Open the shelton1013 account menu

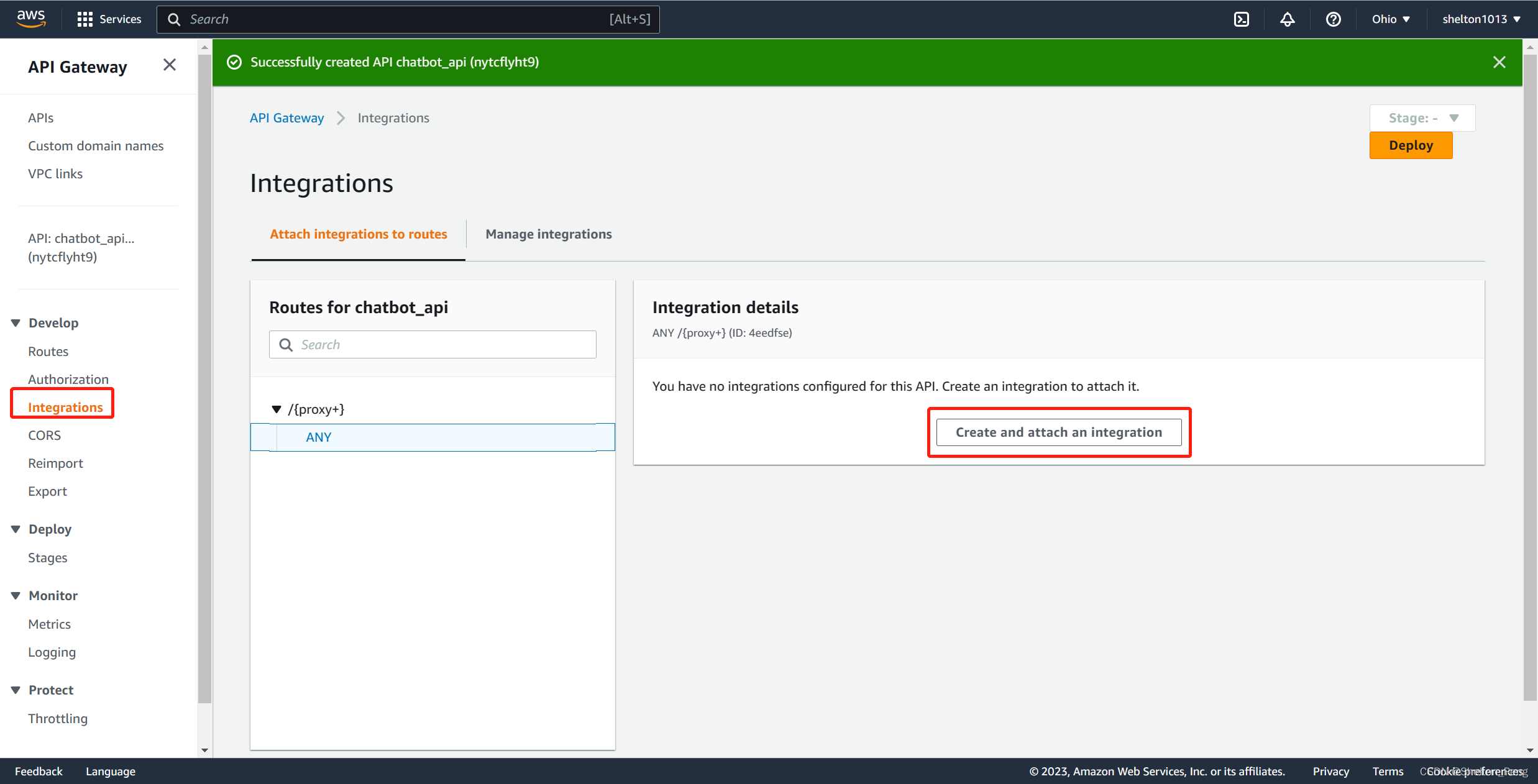1481,19
